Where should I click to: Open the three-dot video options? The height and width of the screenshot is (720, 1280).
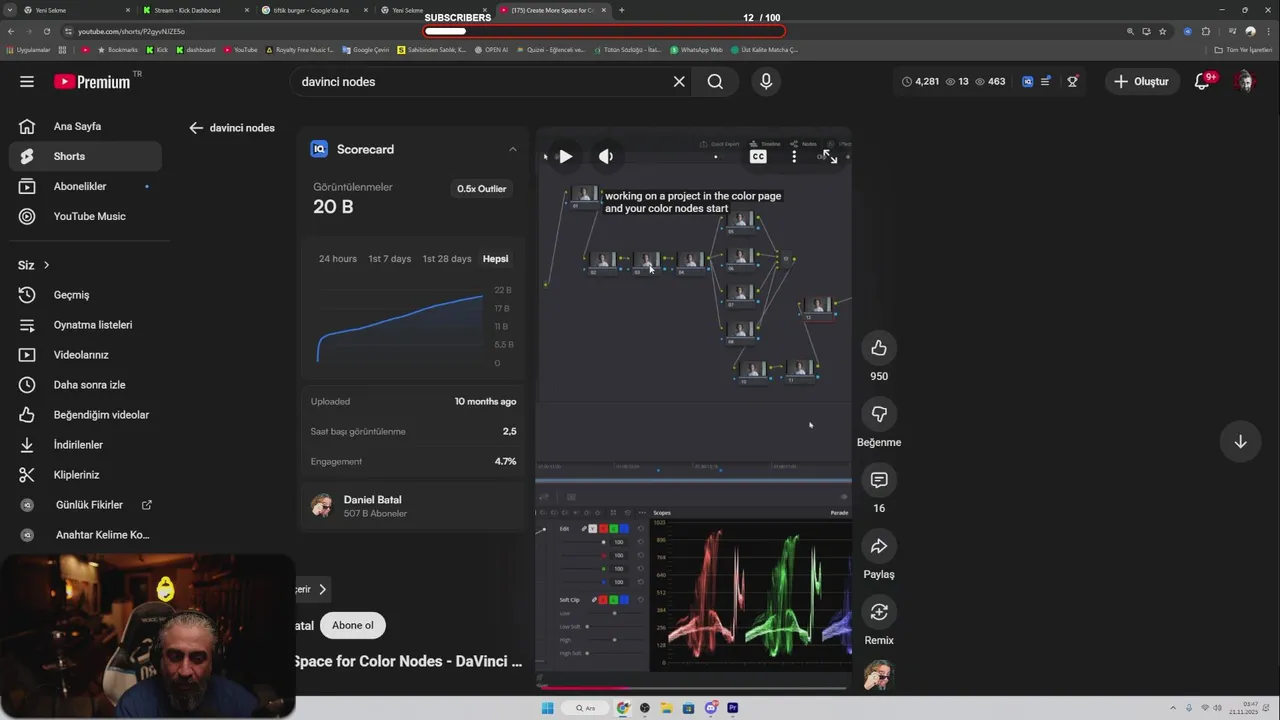(x=794, y=156)
